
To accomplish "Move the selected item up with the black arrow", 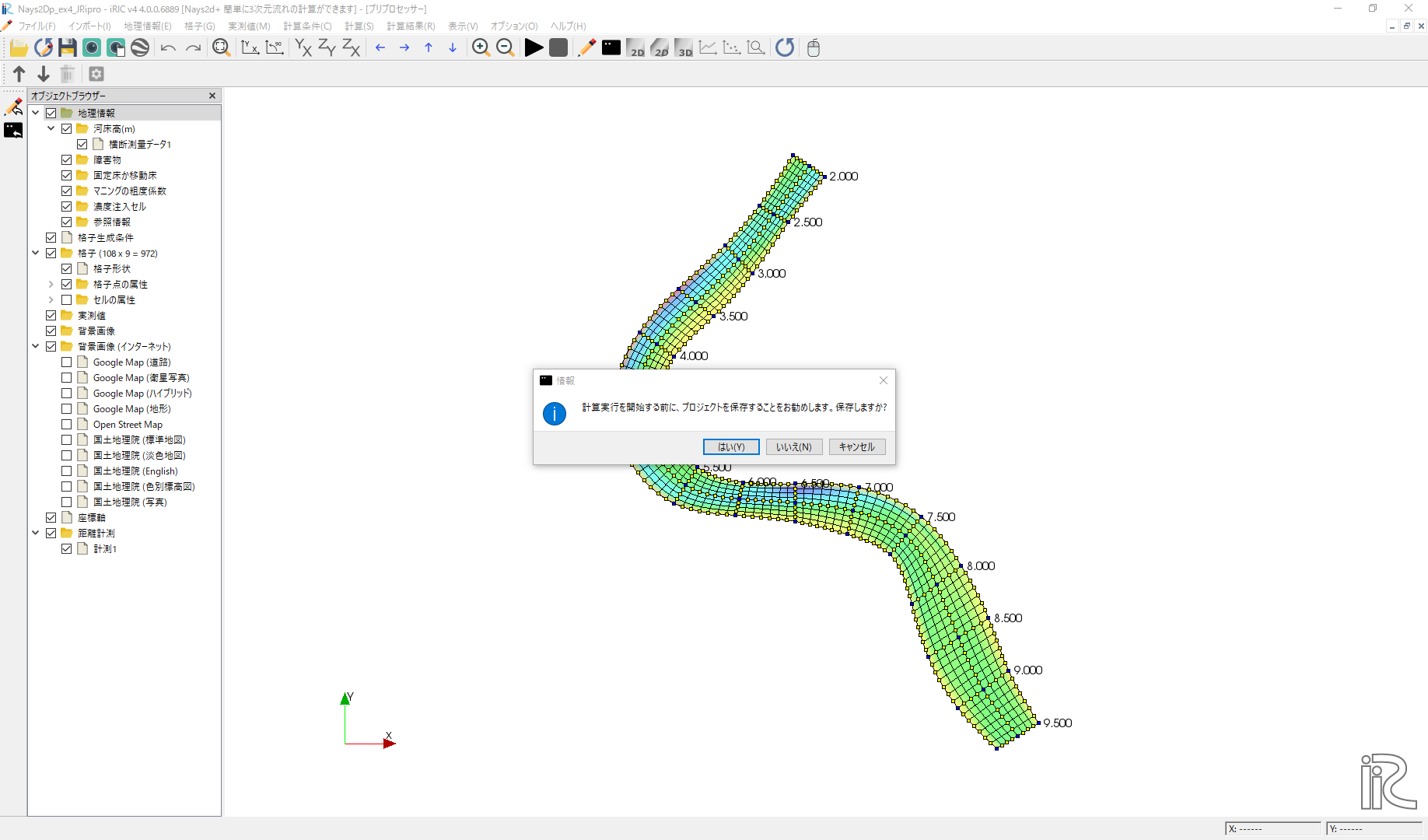I will 19,74.
